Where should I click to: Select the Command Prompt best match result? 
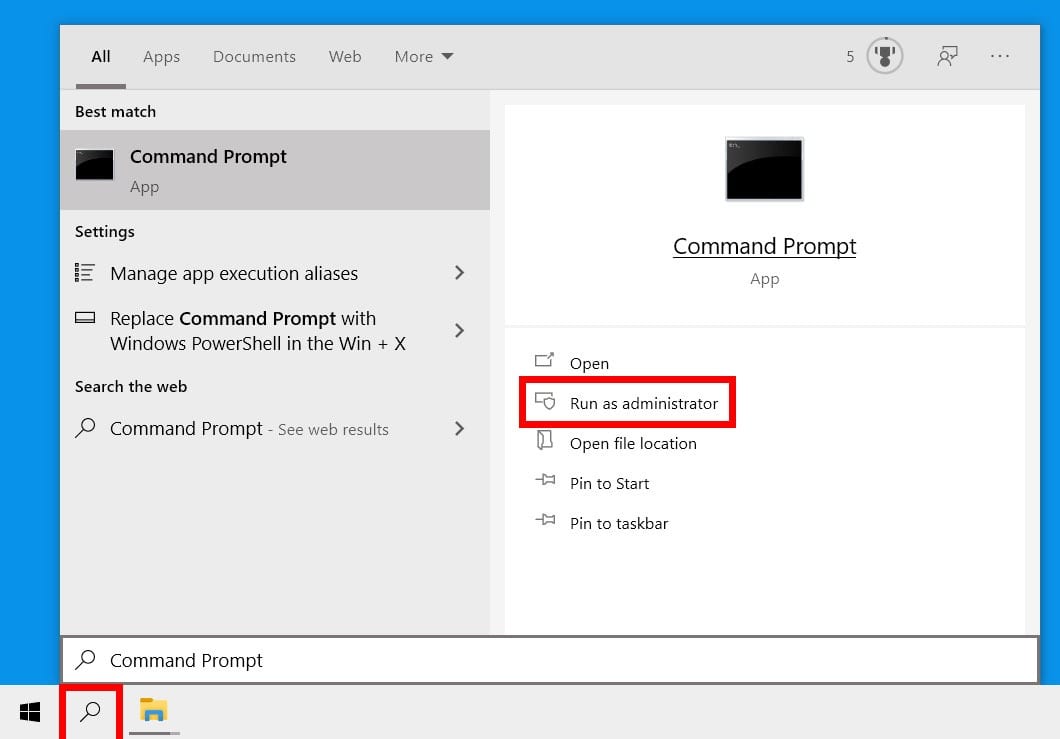click(x=275, y=170)
